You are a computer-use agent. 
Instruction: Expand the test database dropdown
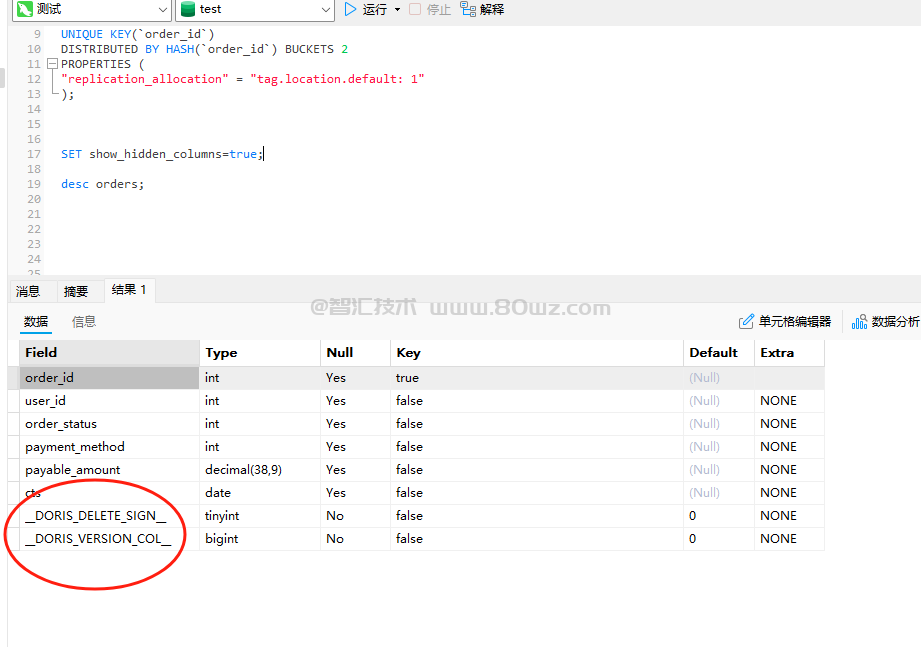coord(325,9)
